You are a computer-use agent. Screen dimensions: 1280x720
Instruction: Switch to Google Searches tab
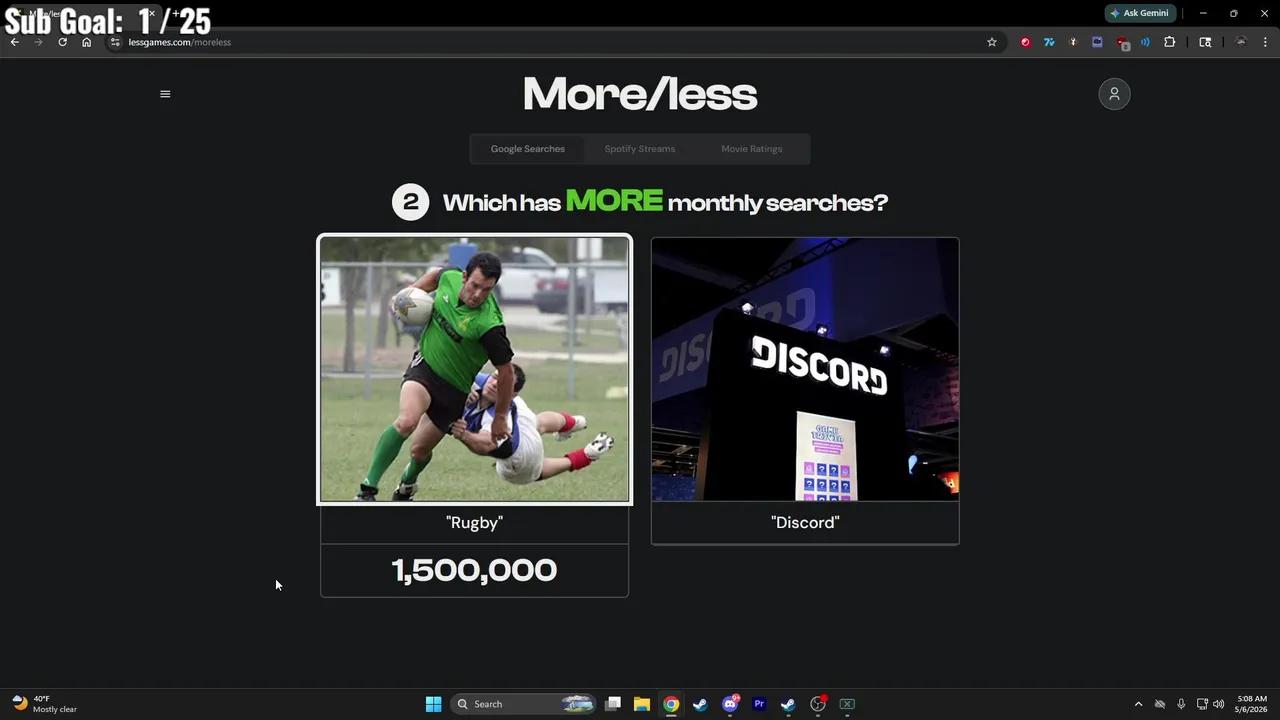527,149
